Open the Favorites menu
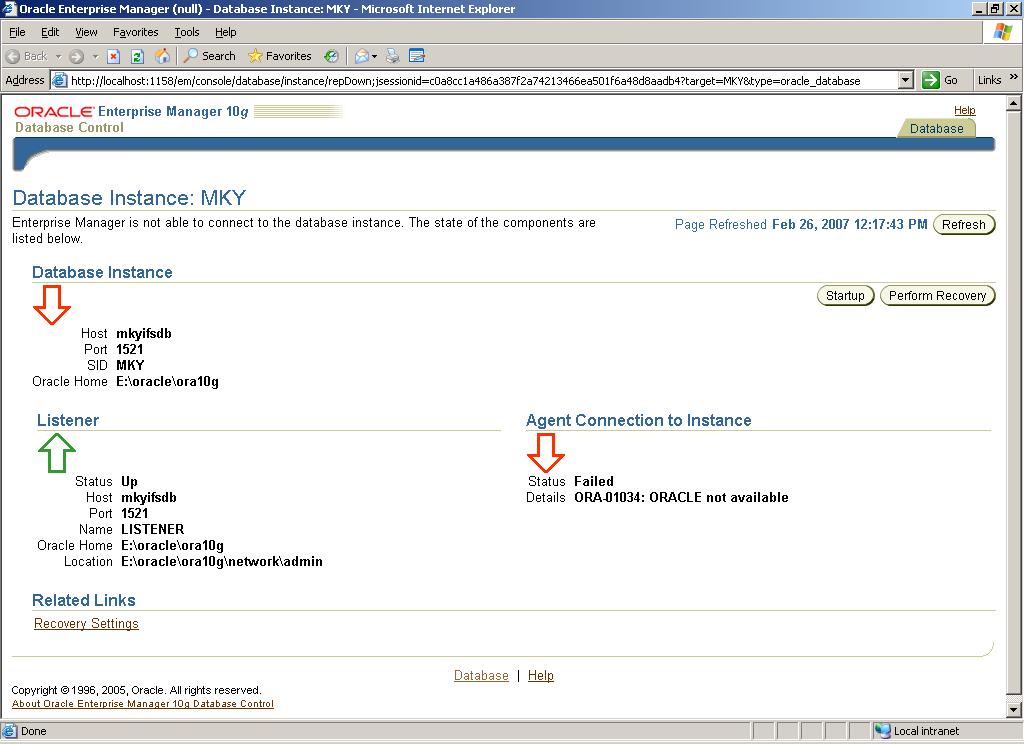Screen dimensions: 1024x744 coord(135,32)
